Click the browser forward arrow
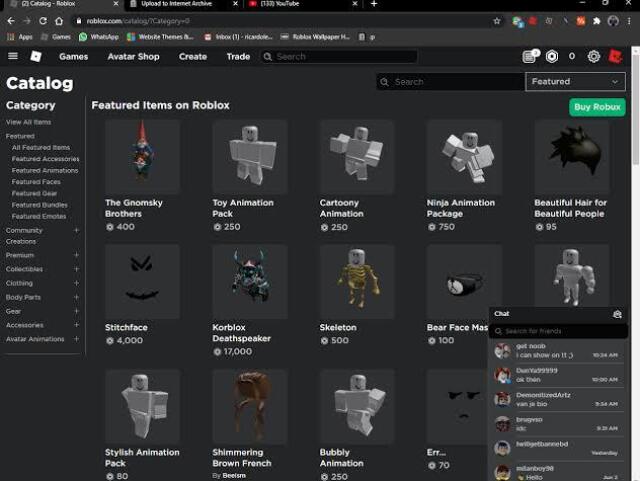Image resolution: width=640 pixels, height=481 pixels. click(27, 21)
